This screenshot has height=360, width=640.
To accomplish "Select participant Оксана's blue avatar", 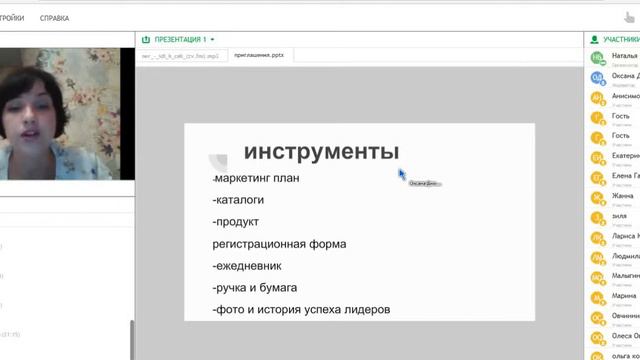I will 598,78.
